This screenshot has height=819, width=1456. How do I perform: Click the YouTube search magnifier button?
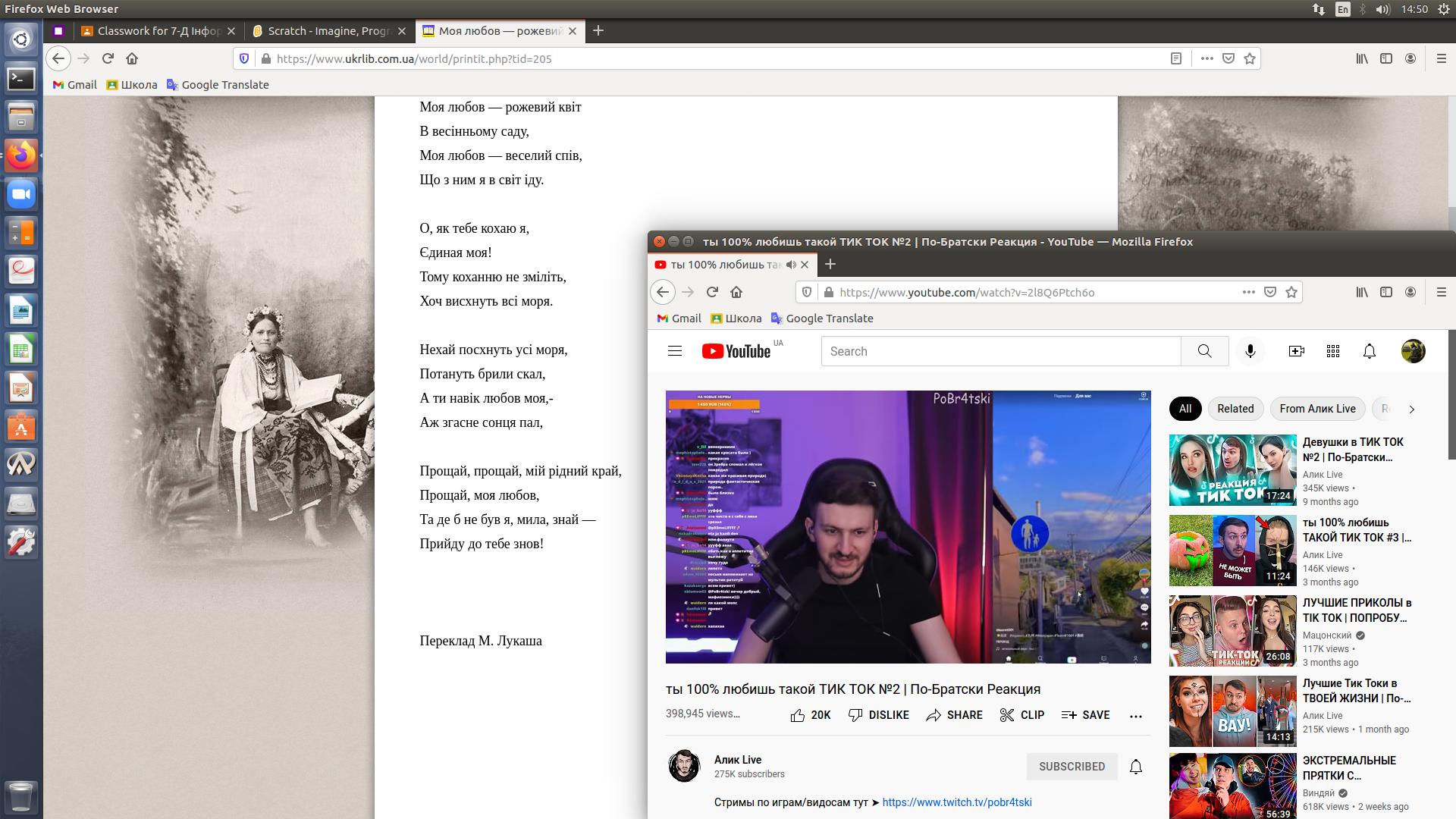point(1204,351)
